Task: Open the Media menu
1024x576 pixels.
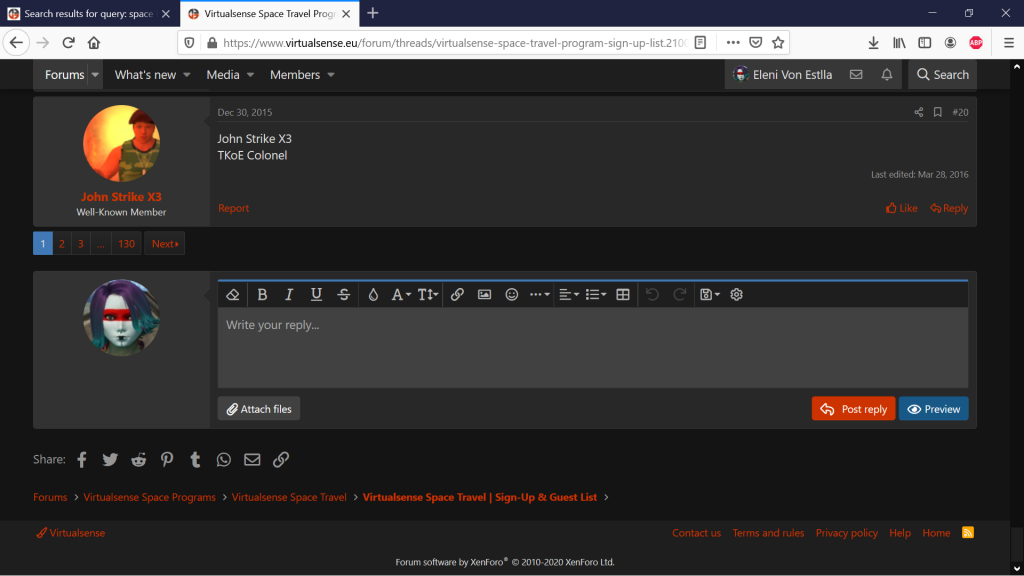Action: (230, 74)
